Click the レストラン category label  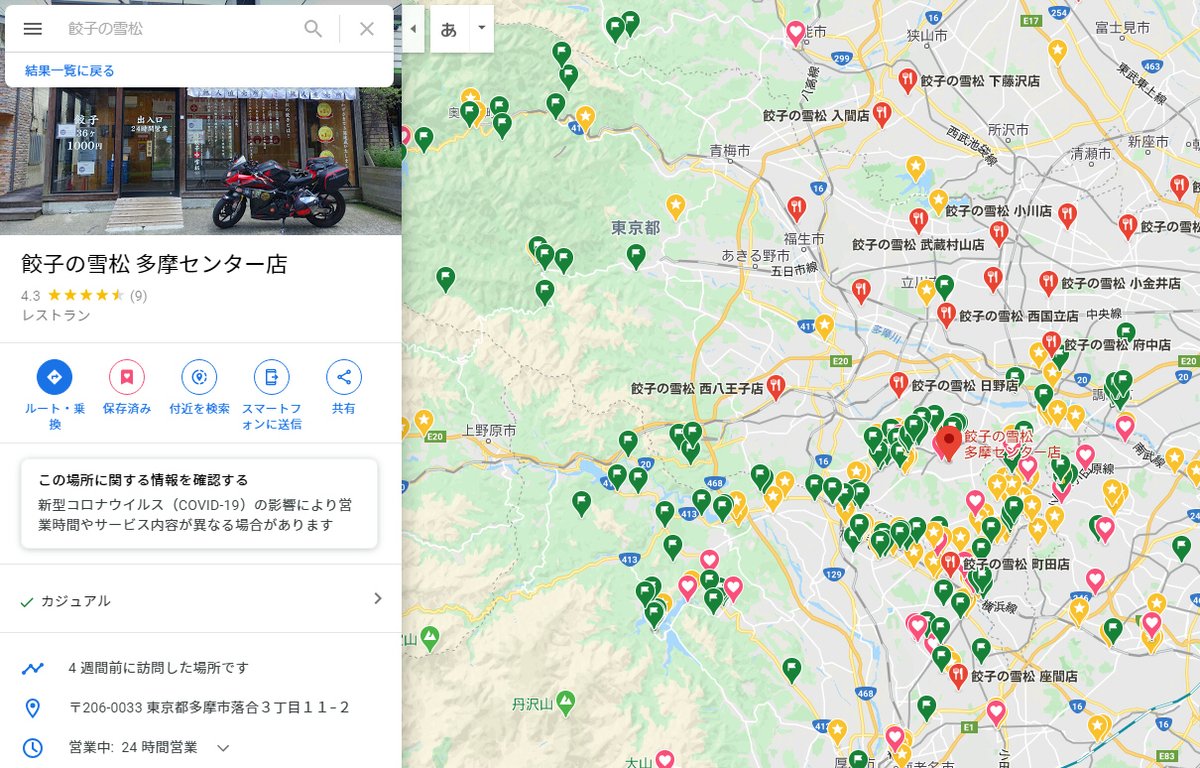coord(56,315)
